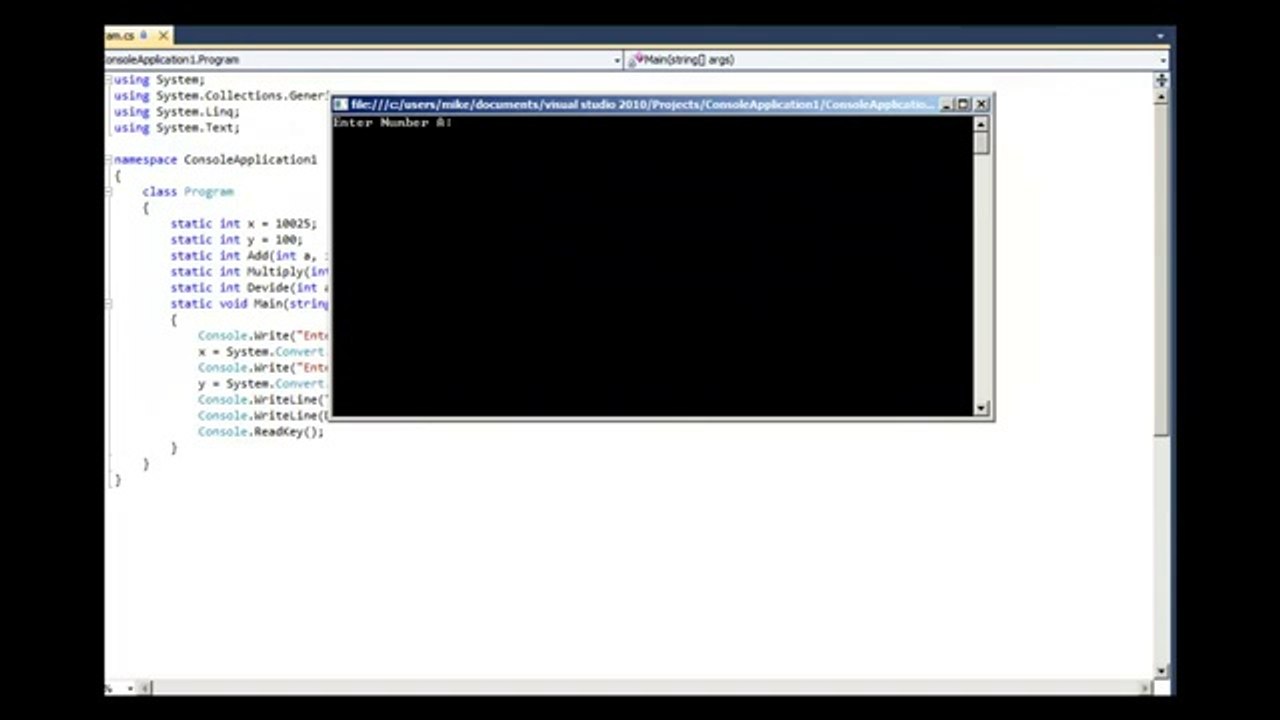The image size is (1280, 720).
Task: Collapse the using directives outlining block
Action: [109, 80]
